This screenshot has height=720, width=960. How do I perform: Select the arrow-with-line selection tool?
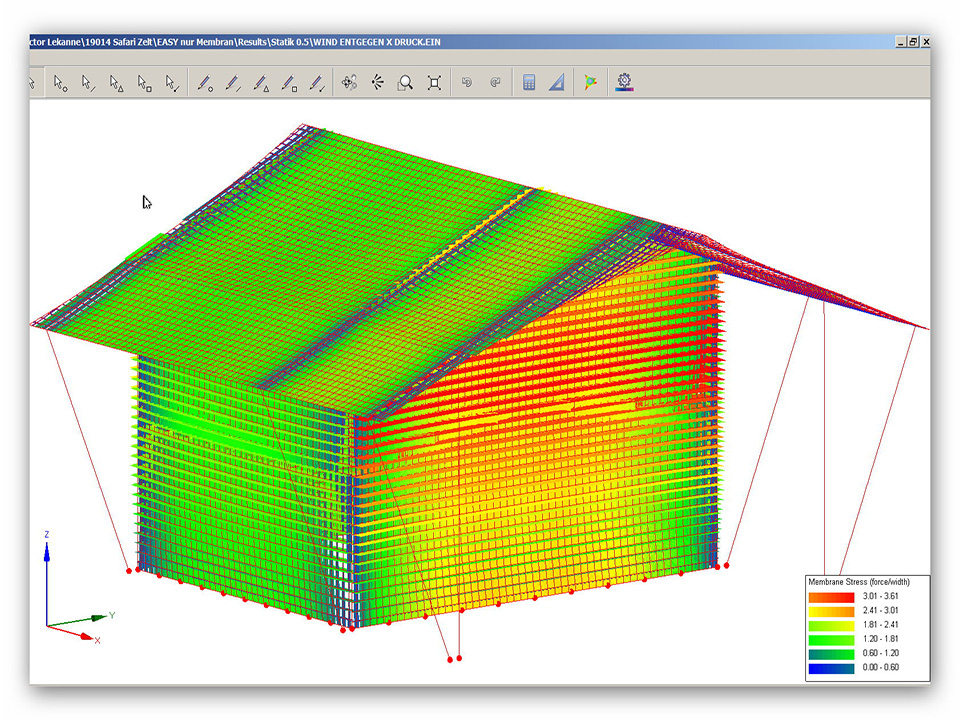[88, 83]
